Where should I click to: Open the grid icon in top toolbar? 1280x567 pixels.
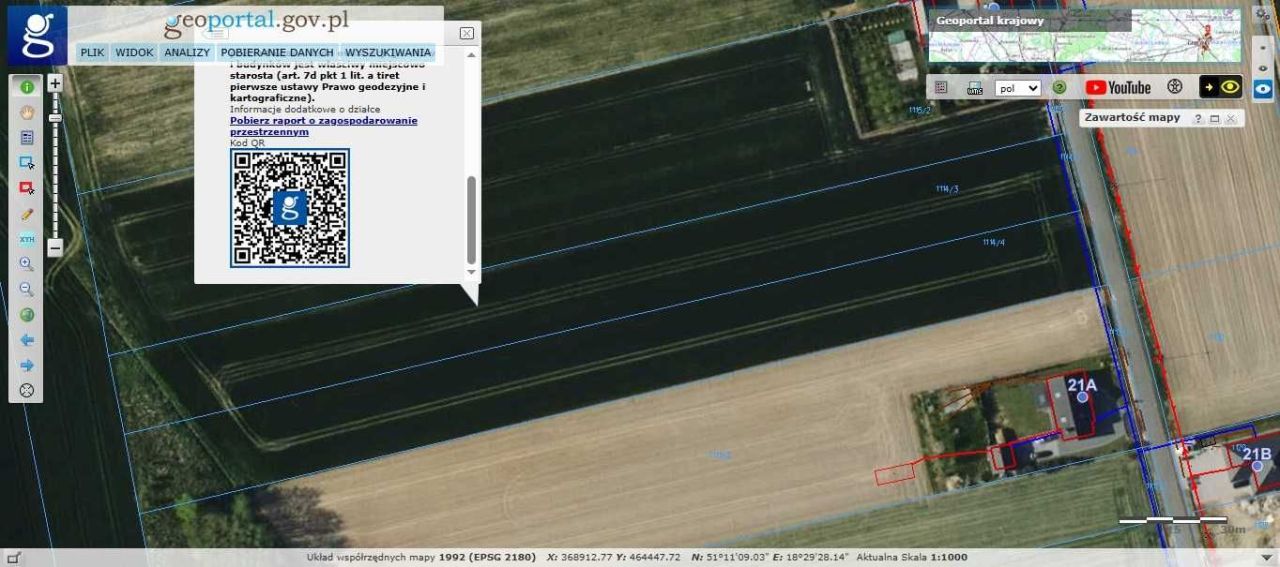click(x=941, y=87)
